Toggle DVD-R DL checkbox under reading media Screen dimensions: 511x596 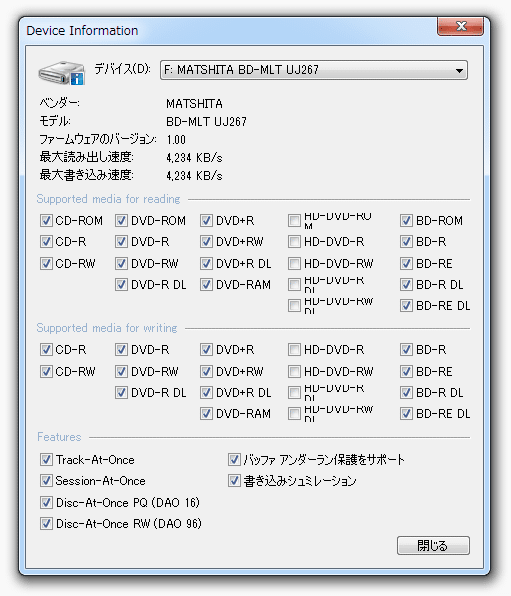pos(121,284)
